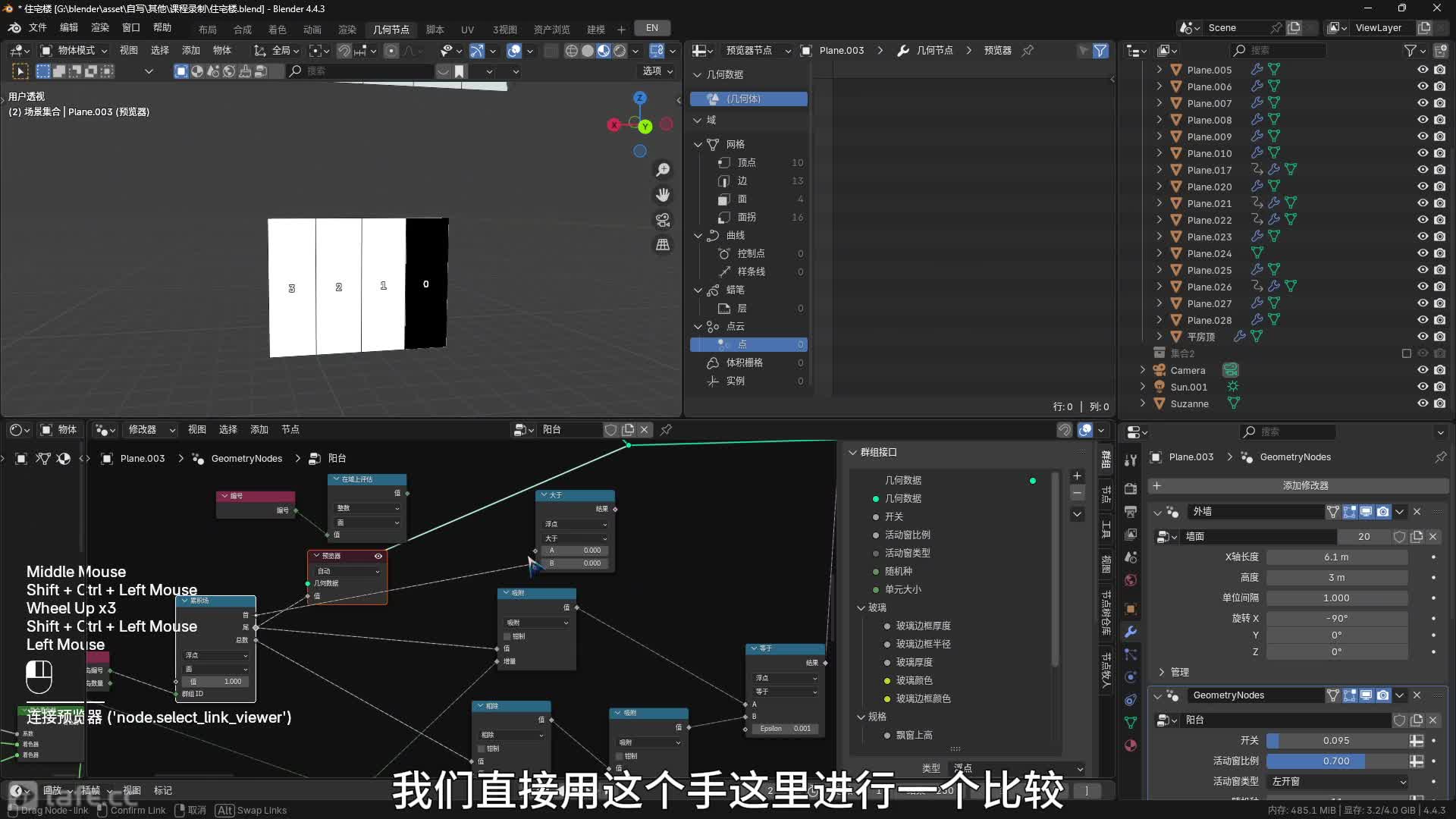Open 添加 menu in node editor header
The width and height of the screenshot is (1456, 819).
coord(259,430)
